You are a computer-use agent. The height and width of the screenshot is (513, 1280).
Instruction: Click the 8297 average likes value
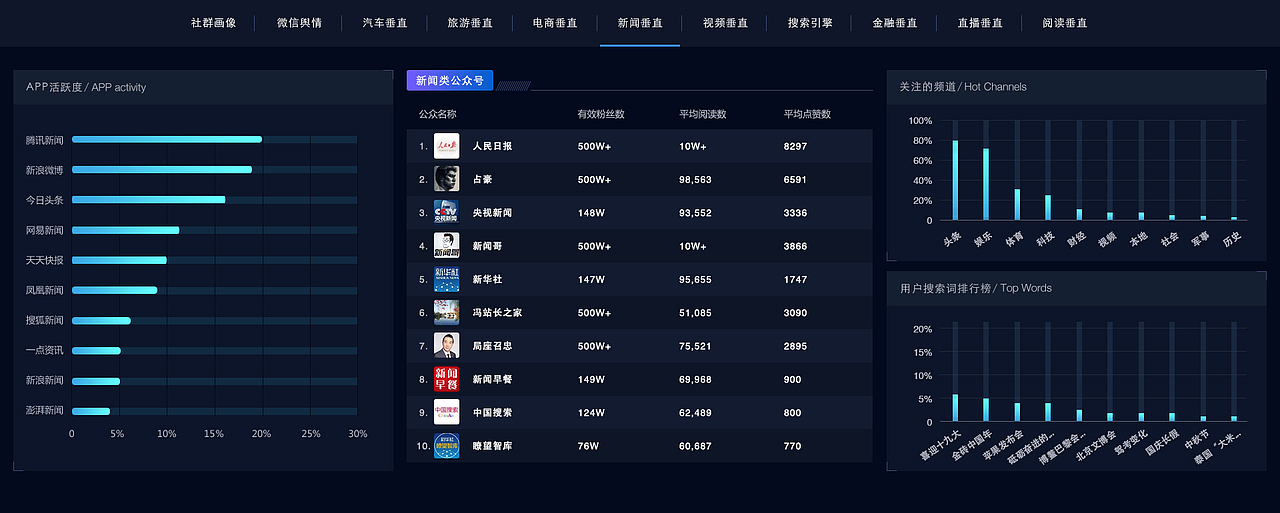(x=796, y=146)
